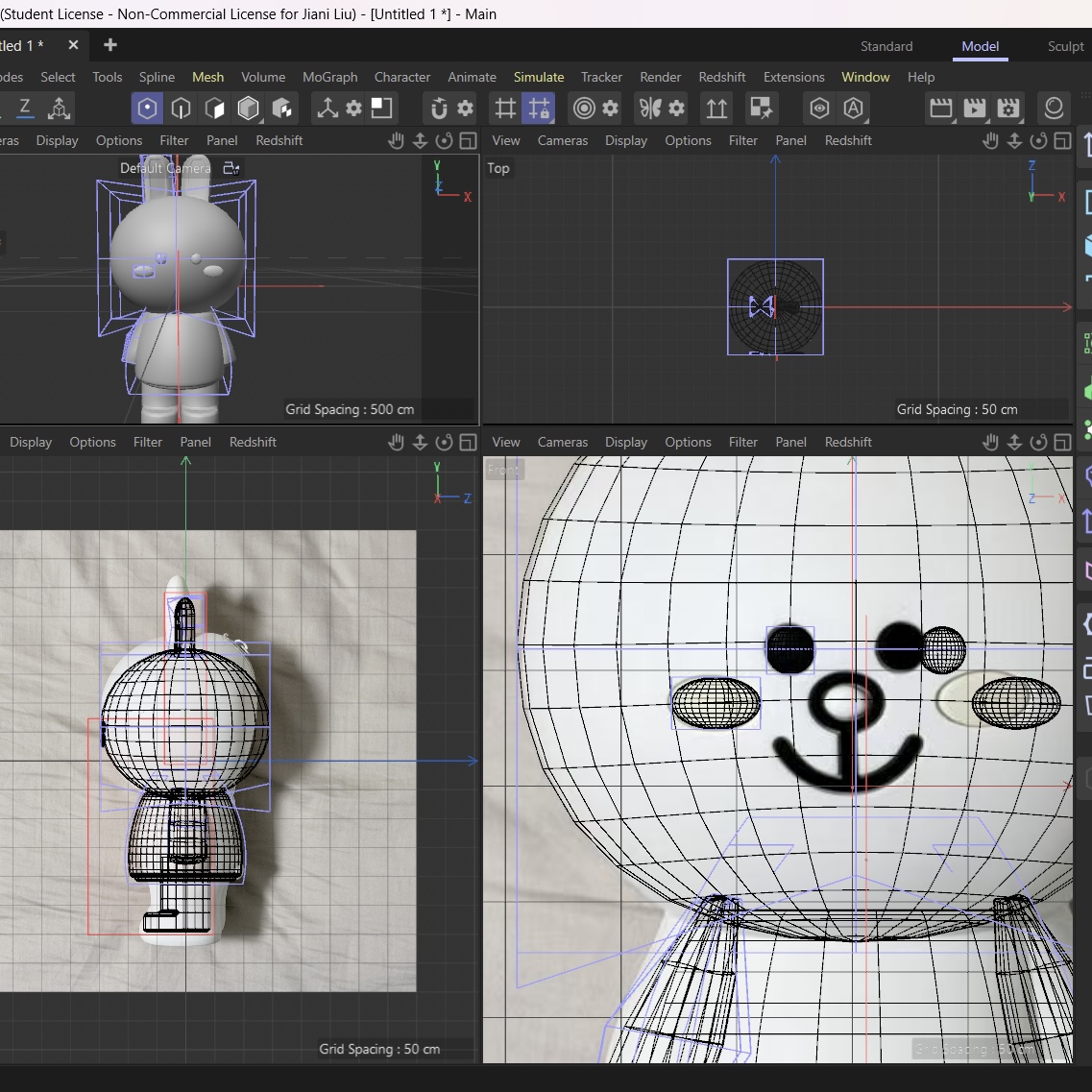1092x1092 pixels.
Task: Toggle snapping with the magnet icon
Action: (439, 108)
